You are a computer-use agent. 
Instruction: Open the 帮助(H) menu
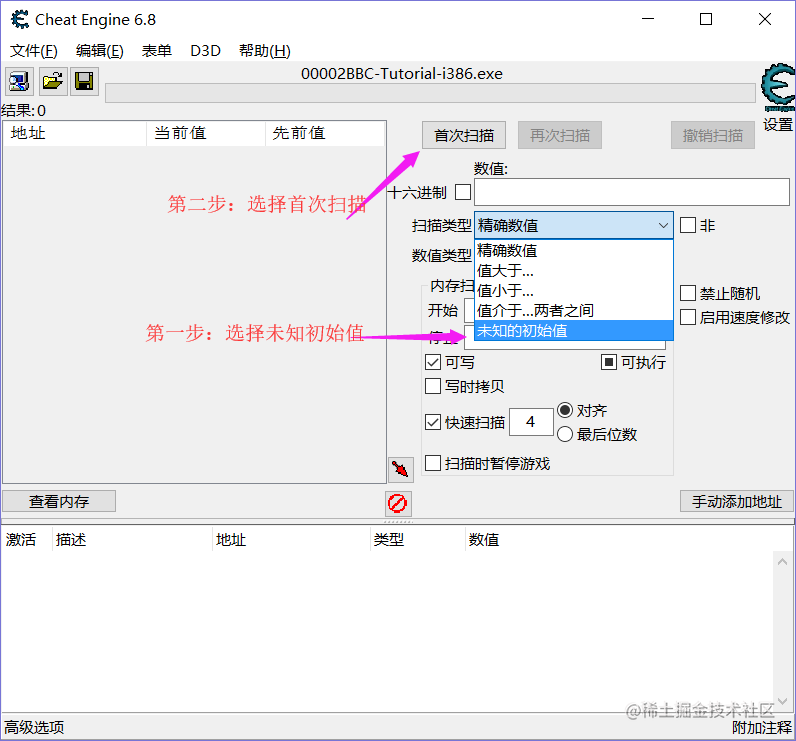point(265,51)
